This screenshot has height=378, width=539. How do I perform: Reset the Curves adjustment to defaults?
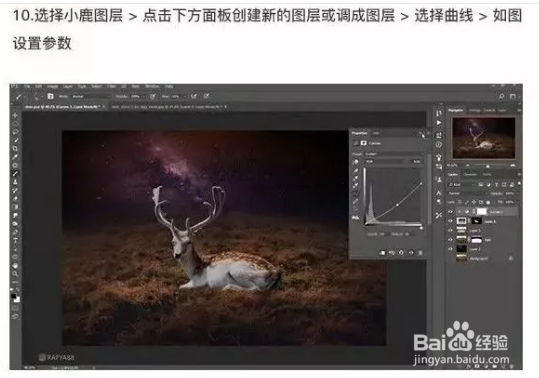pyautogui.click(x=401, y=253)
